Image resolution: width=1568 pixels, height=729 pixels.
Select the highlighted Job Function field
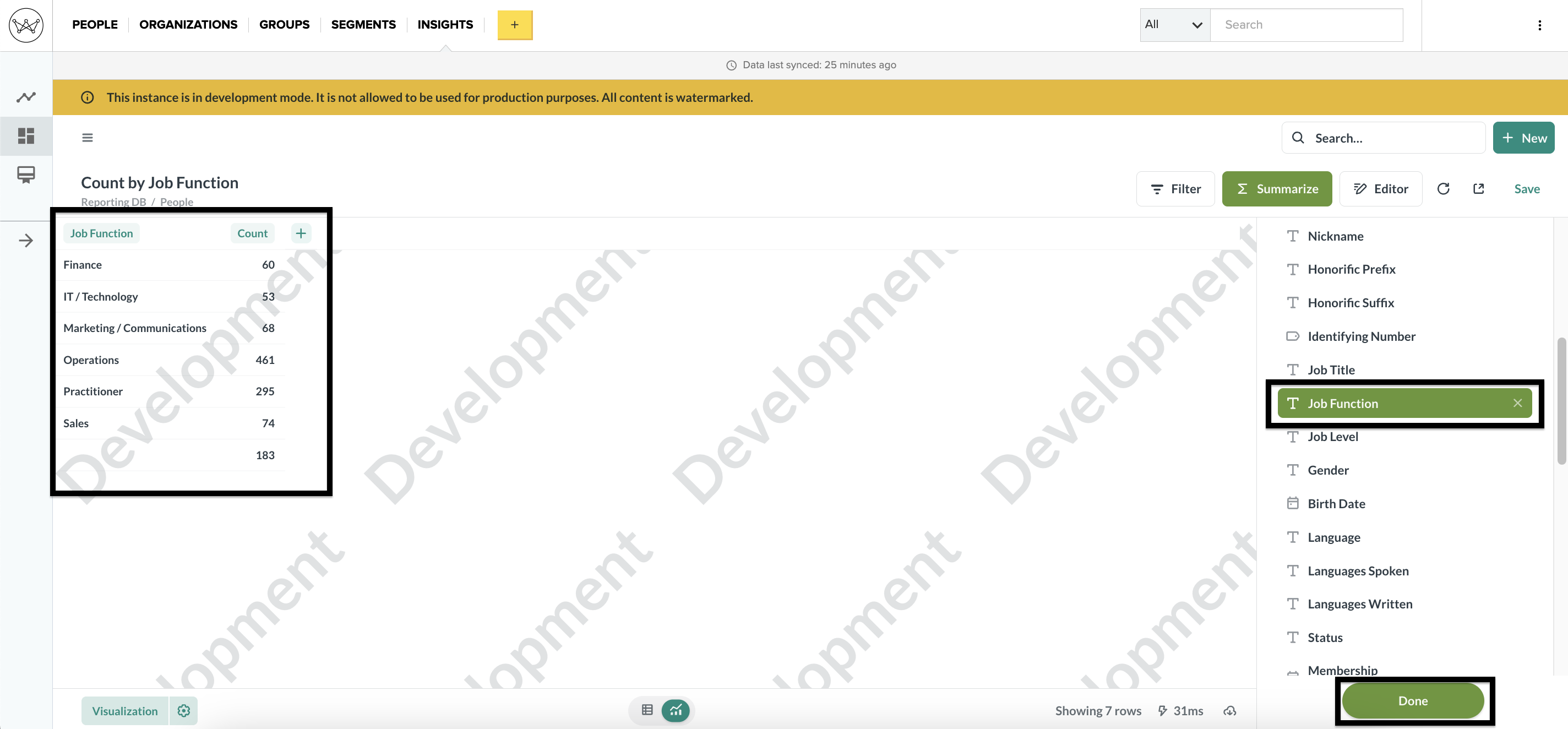[x=1404, y=403]
